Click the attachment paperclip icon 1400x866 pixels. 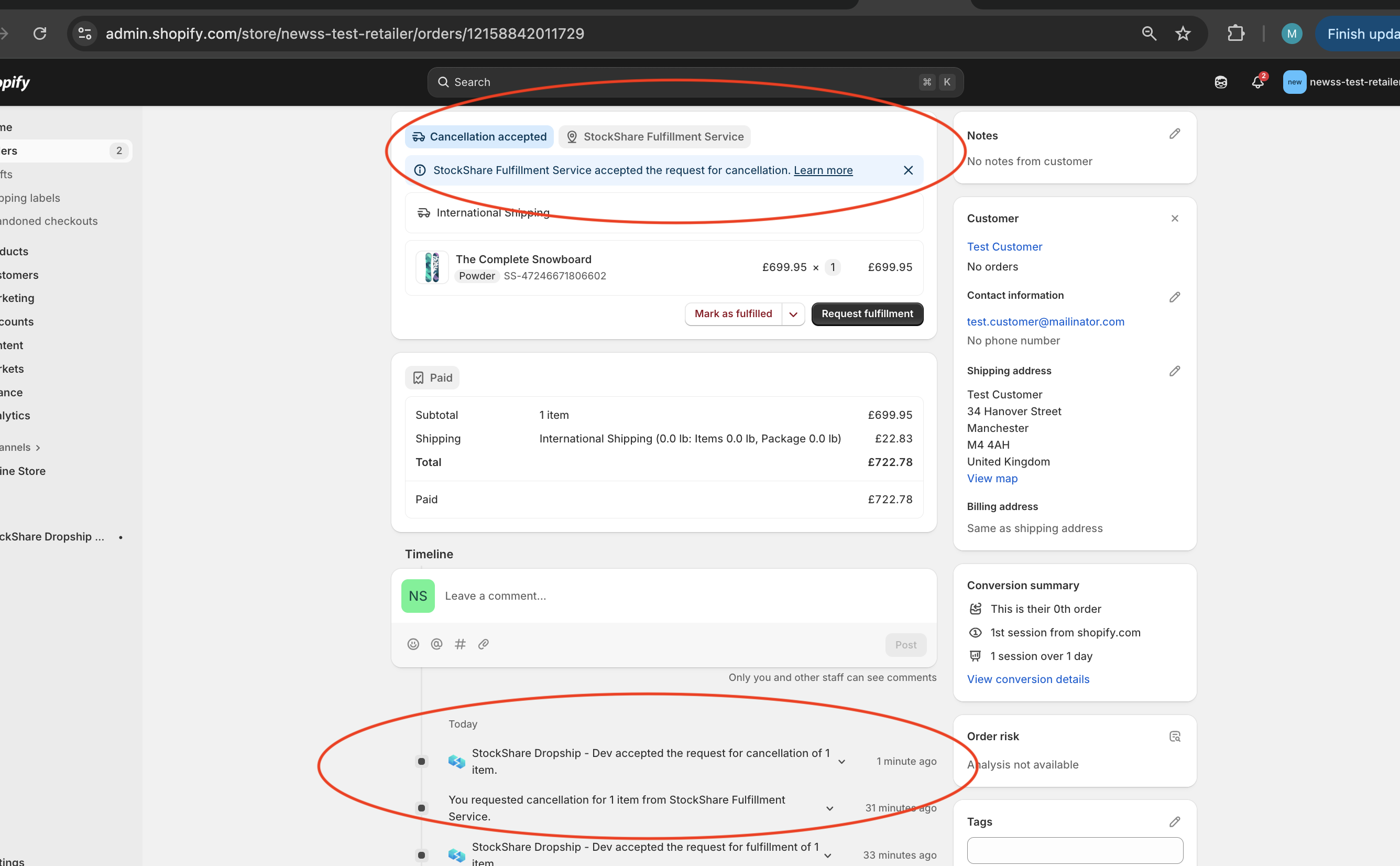484,644
